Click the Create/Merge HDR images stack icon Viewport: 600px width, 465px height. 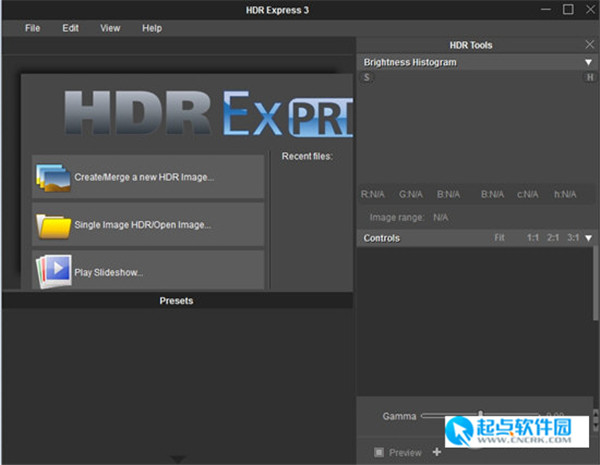[53, 177]
